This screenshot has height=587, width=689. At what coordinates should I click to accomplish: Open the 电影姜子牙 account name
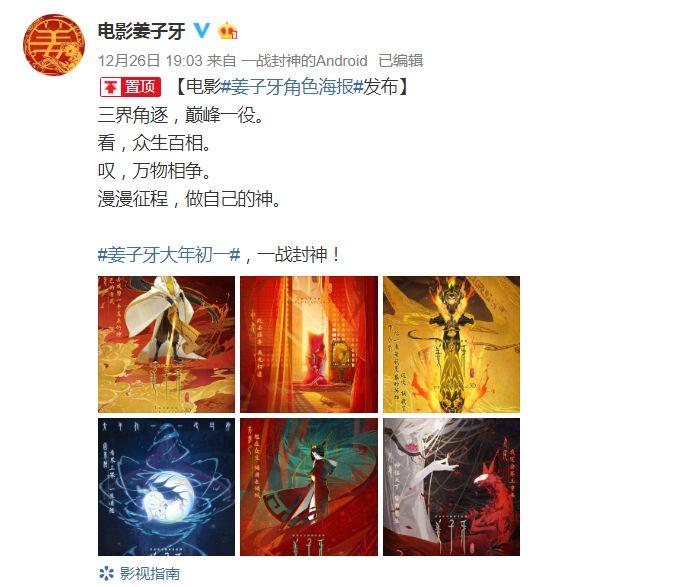click(141, 31)
